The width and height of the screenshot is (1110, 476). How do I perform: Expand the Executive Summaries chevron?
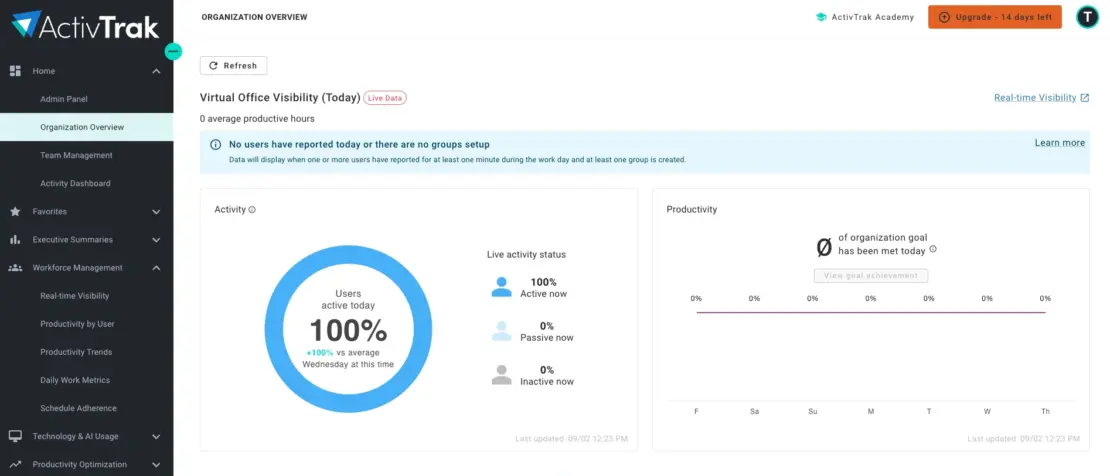pyautogui.click(x=156, y=239)
